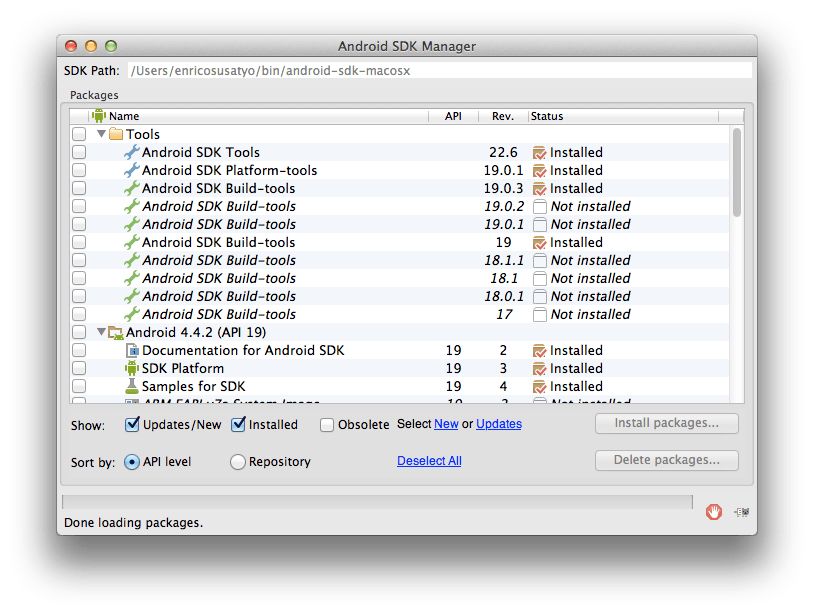
Task: Check the SDK Platform row checkbox
Action: click(79, 368)
